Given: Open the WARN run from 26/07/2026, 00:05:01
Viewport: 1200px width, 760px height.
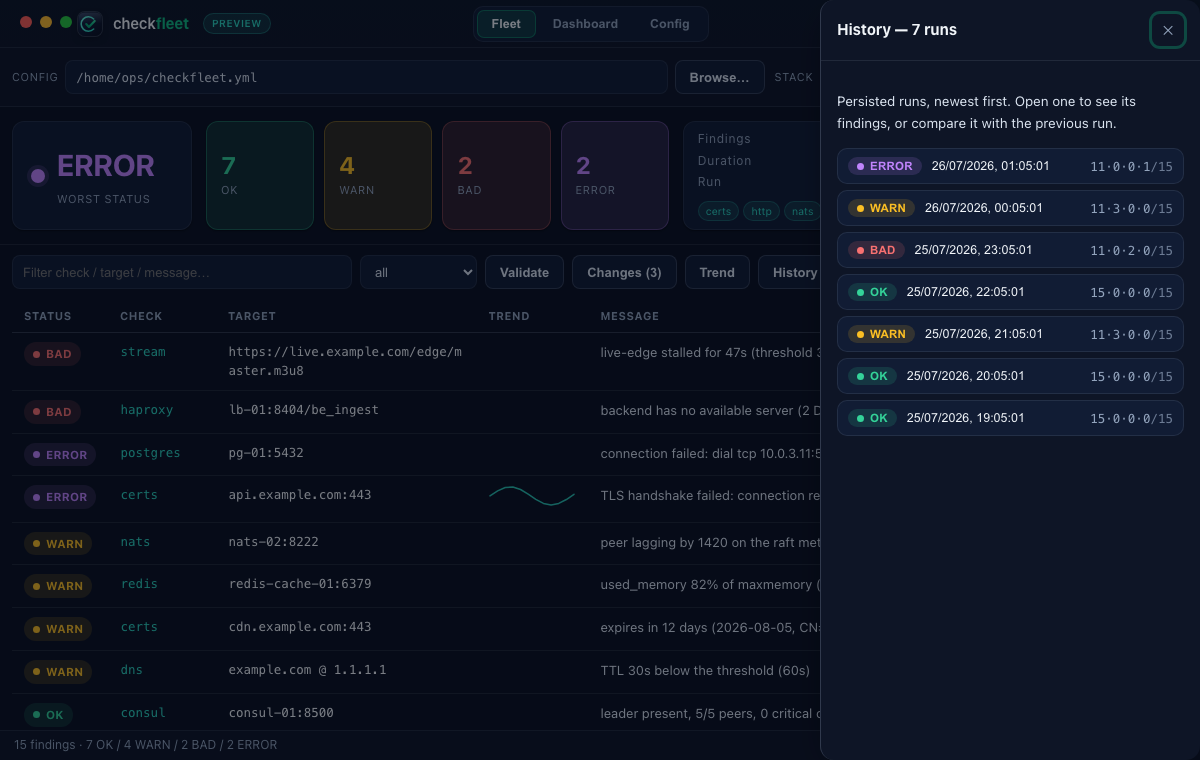Looking at the screenshot, I should 1010,208.
